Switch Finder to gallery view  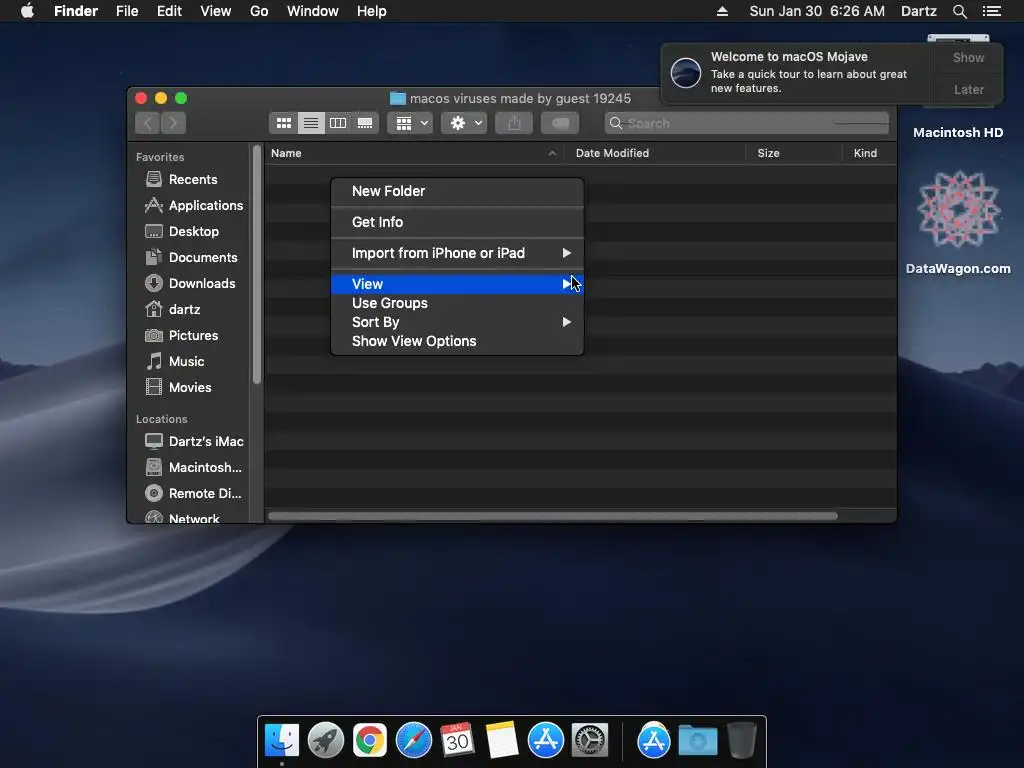(365, 123)
